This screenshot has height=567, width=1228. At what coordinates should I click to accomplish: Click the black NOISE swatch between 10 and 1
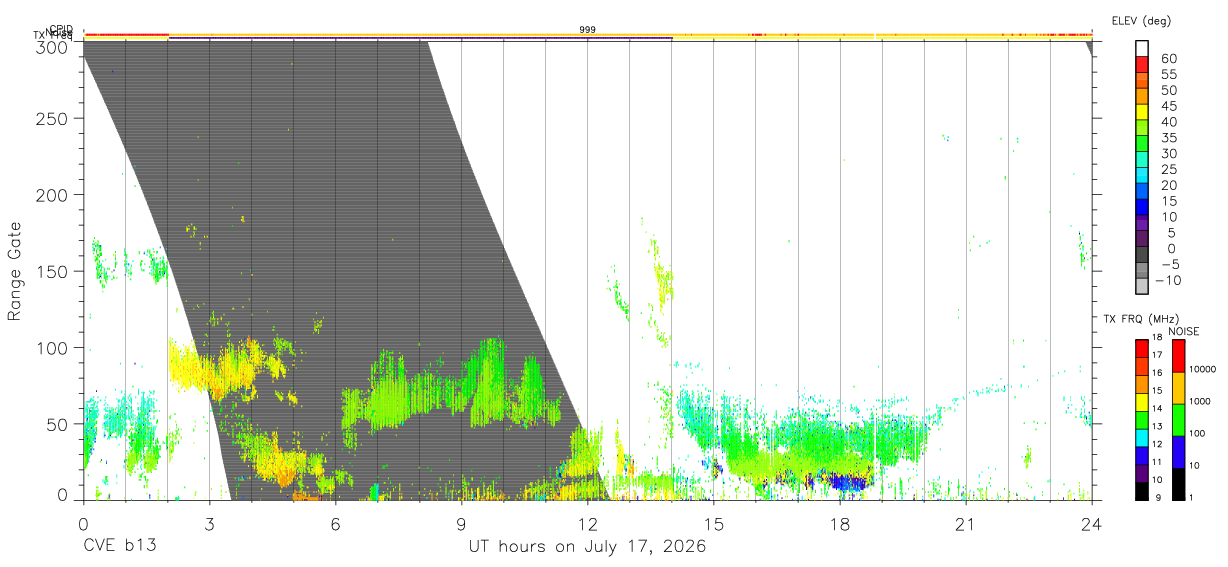point(1178,484)
